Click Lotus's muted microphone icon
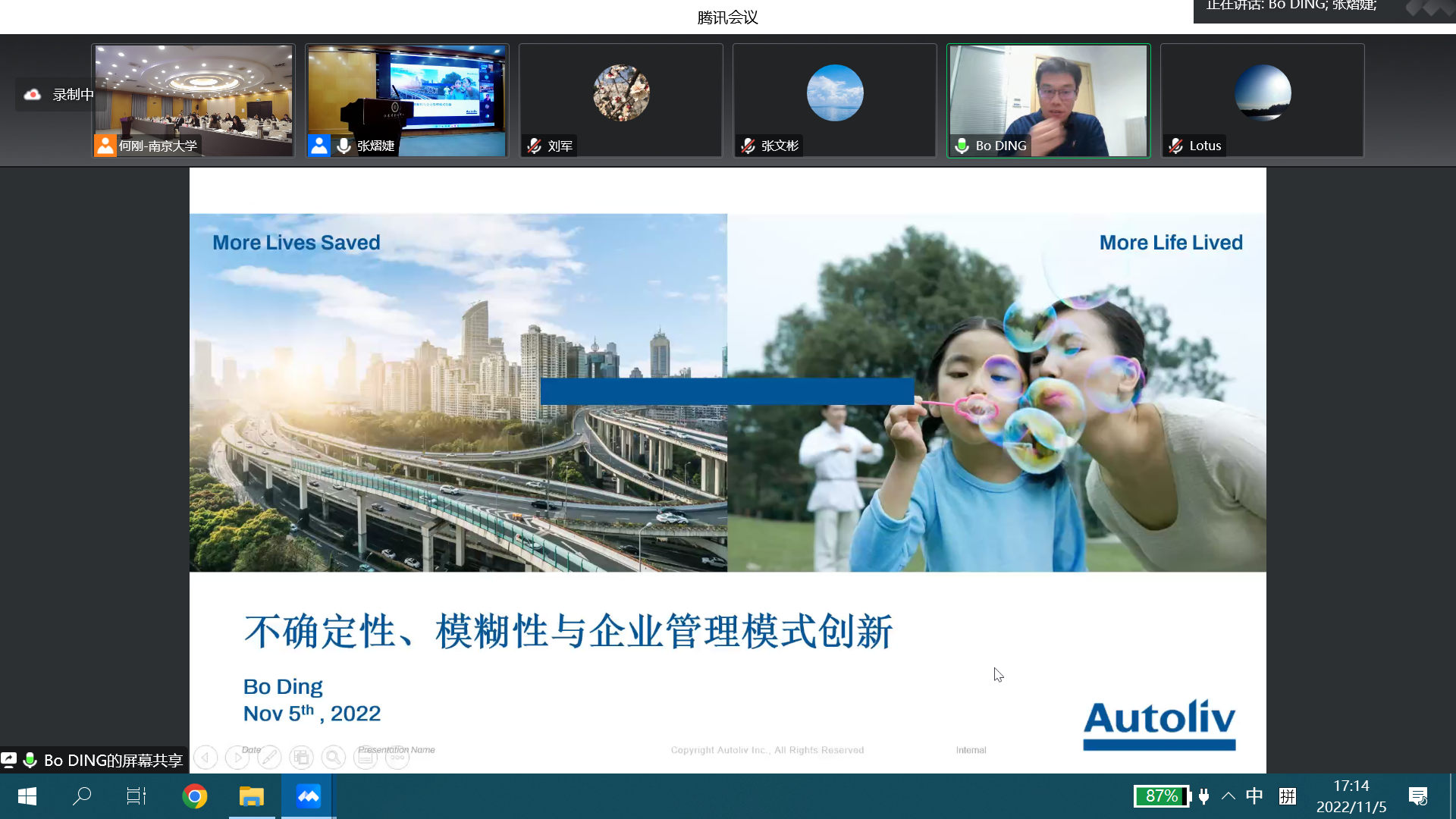 coord(1175,146)
